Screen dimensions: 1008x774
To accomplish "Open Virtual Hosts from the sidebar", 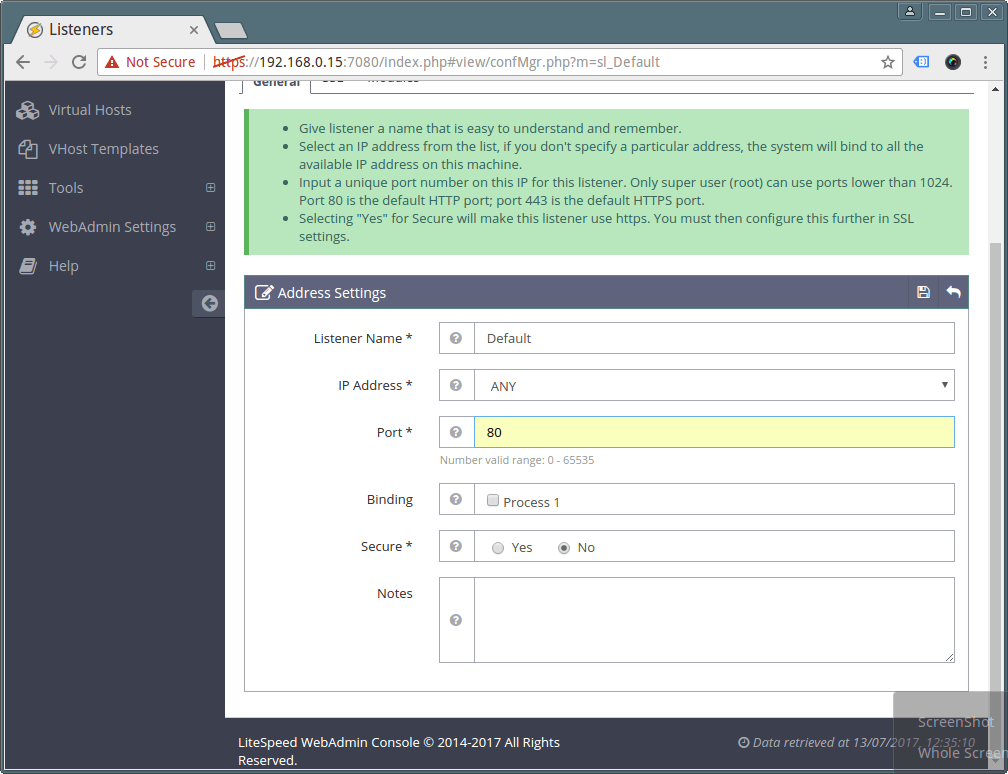I will pyautogui.click(x=89, y=110).
